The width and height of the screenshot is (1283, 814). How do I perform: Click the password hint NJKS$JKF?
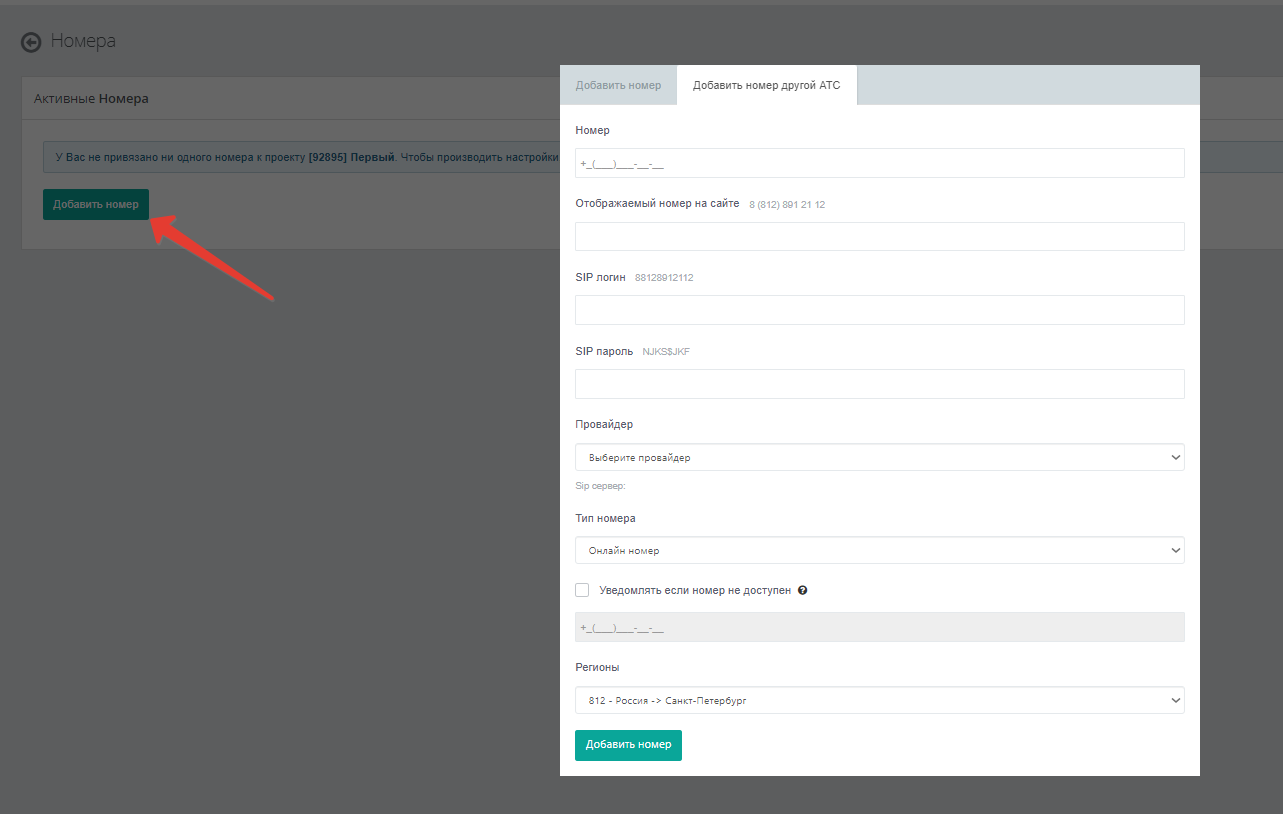666,352
